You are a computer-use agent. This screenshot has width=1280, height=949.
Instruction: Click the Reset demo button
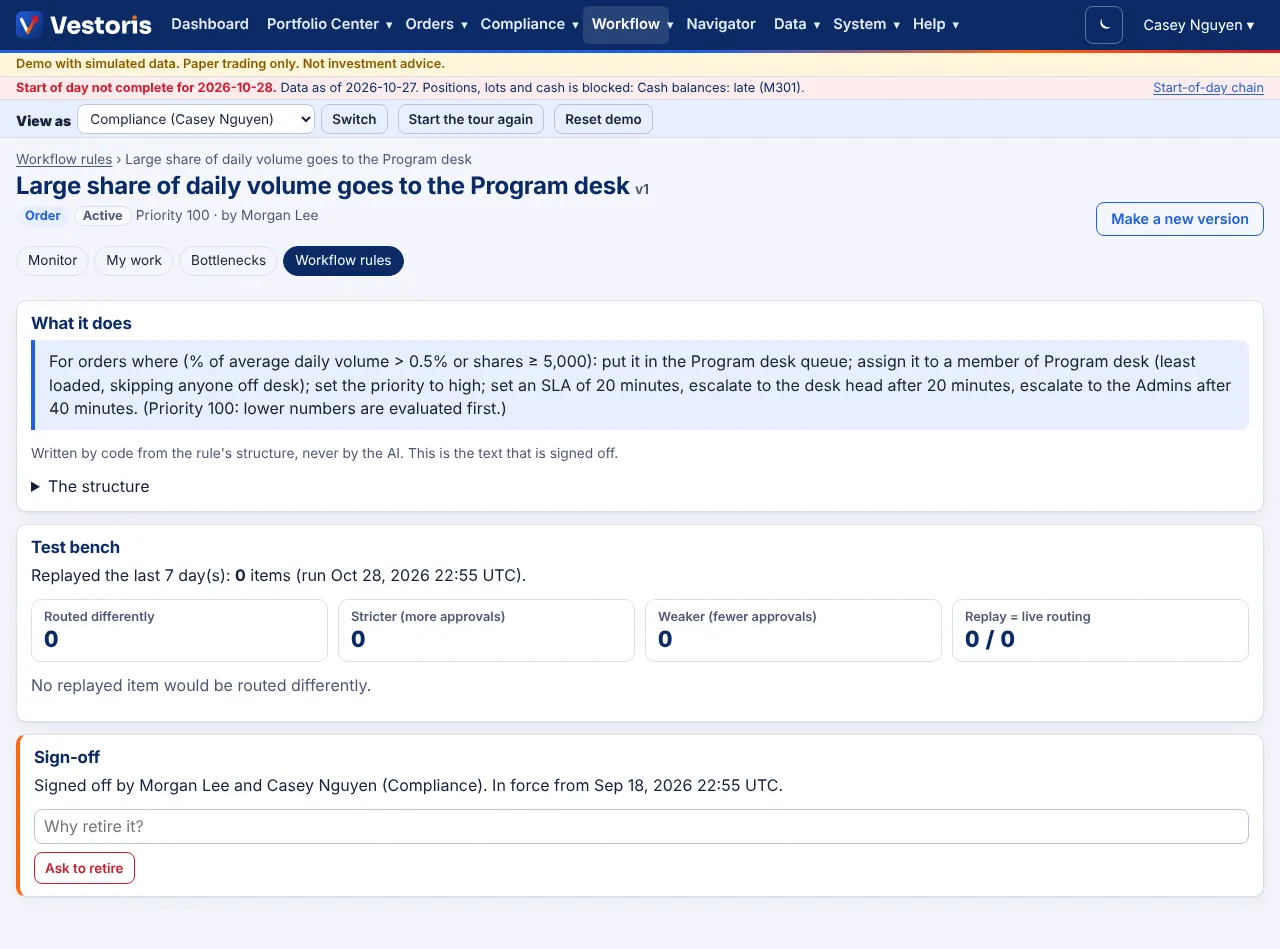603,119
